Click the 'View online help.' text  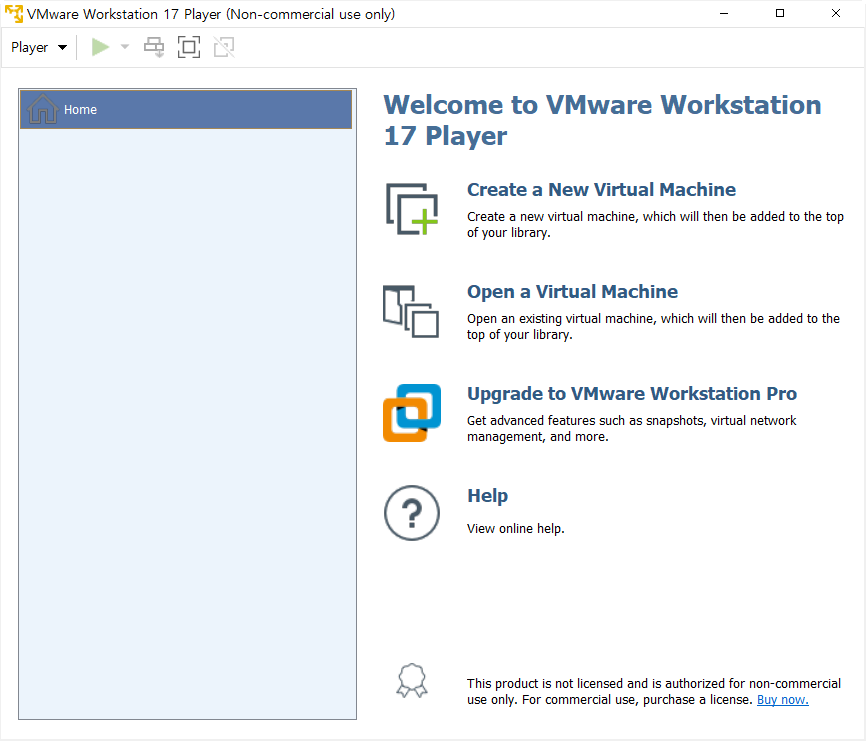516,529
